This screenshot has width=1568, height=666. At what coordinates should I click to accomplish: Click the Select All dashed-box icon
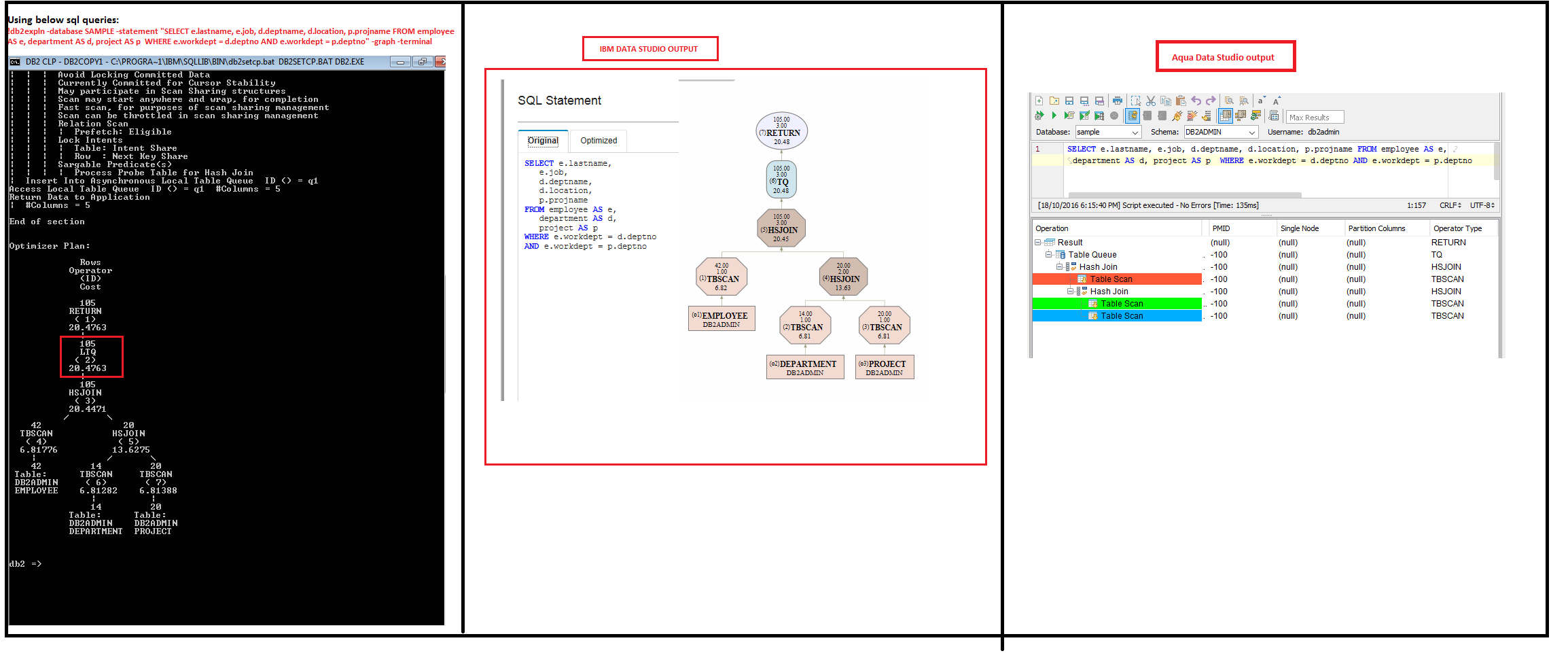tap(1135, 101)
